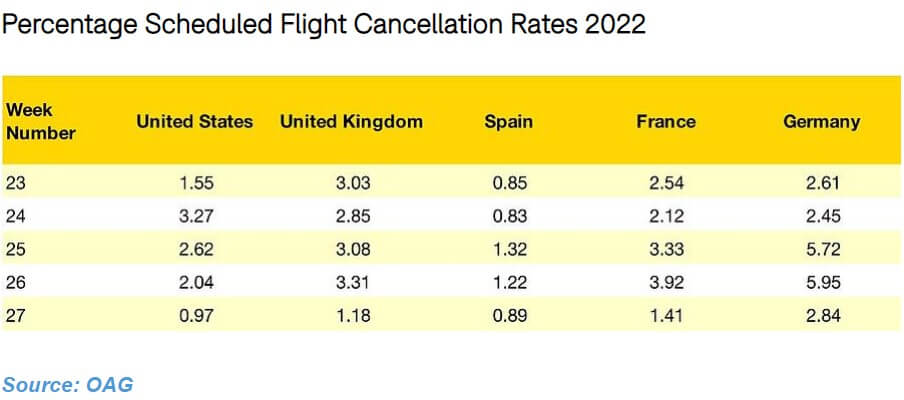The height and width of the screenshot is (400, 904).
Task: Click week 27 row label
Action: point(16,317)
